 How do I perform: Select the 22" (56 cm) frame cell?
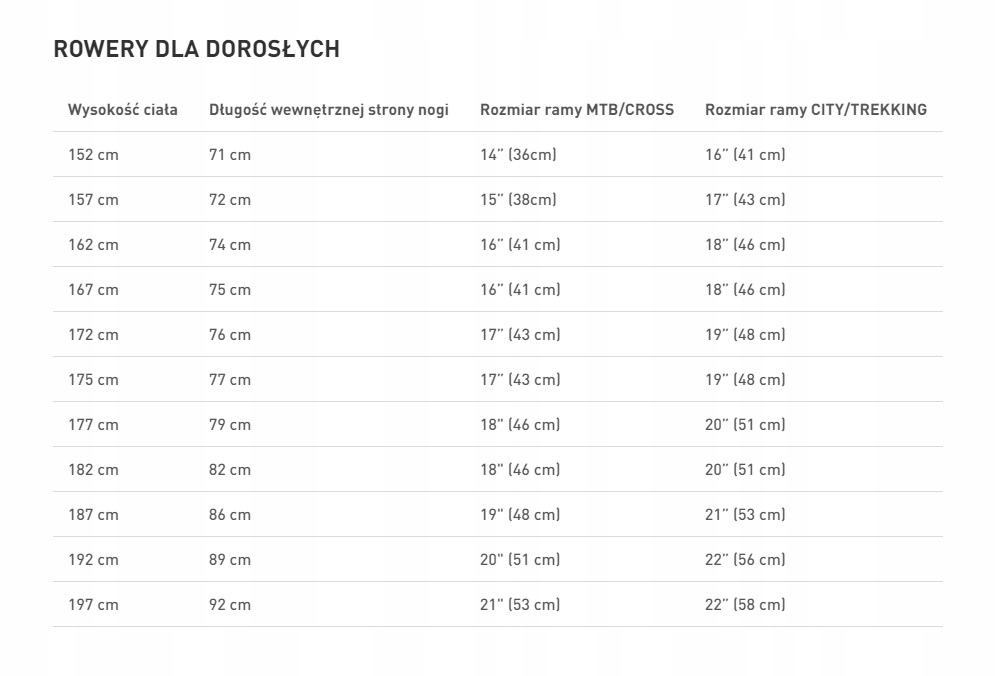click(x=745, y=560)
